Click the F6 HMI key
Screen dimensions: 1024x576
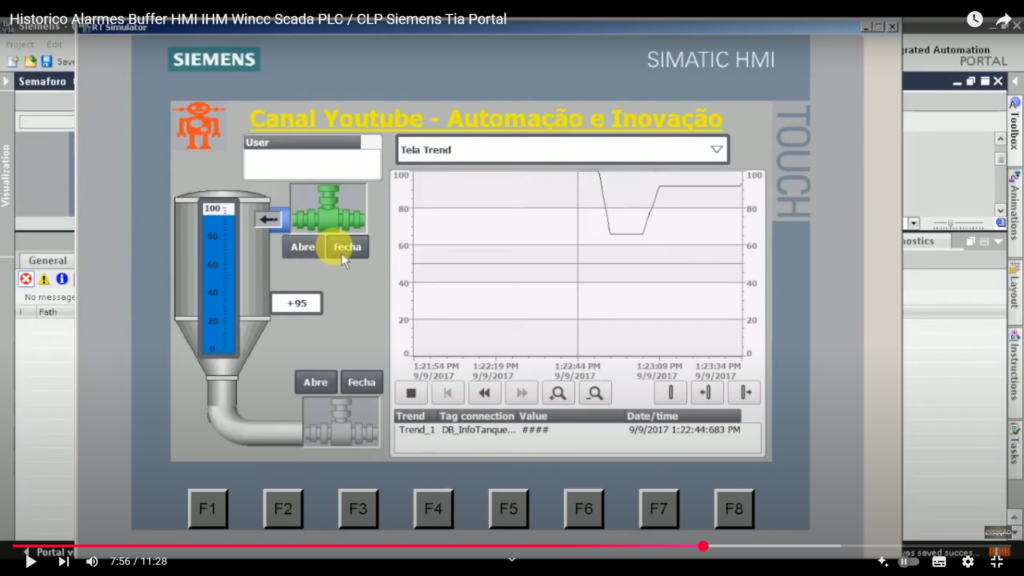click(584, 509)
